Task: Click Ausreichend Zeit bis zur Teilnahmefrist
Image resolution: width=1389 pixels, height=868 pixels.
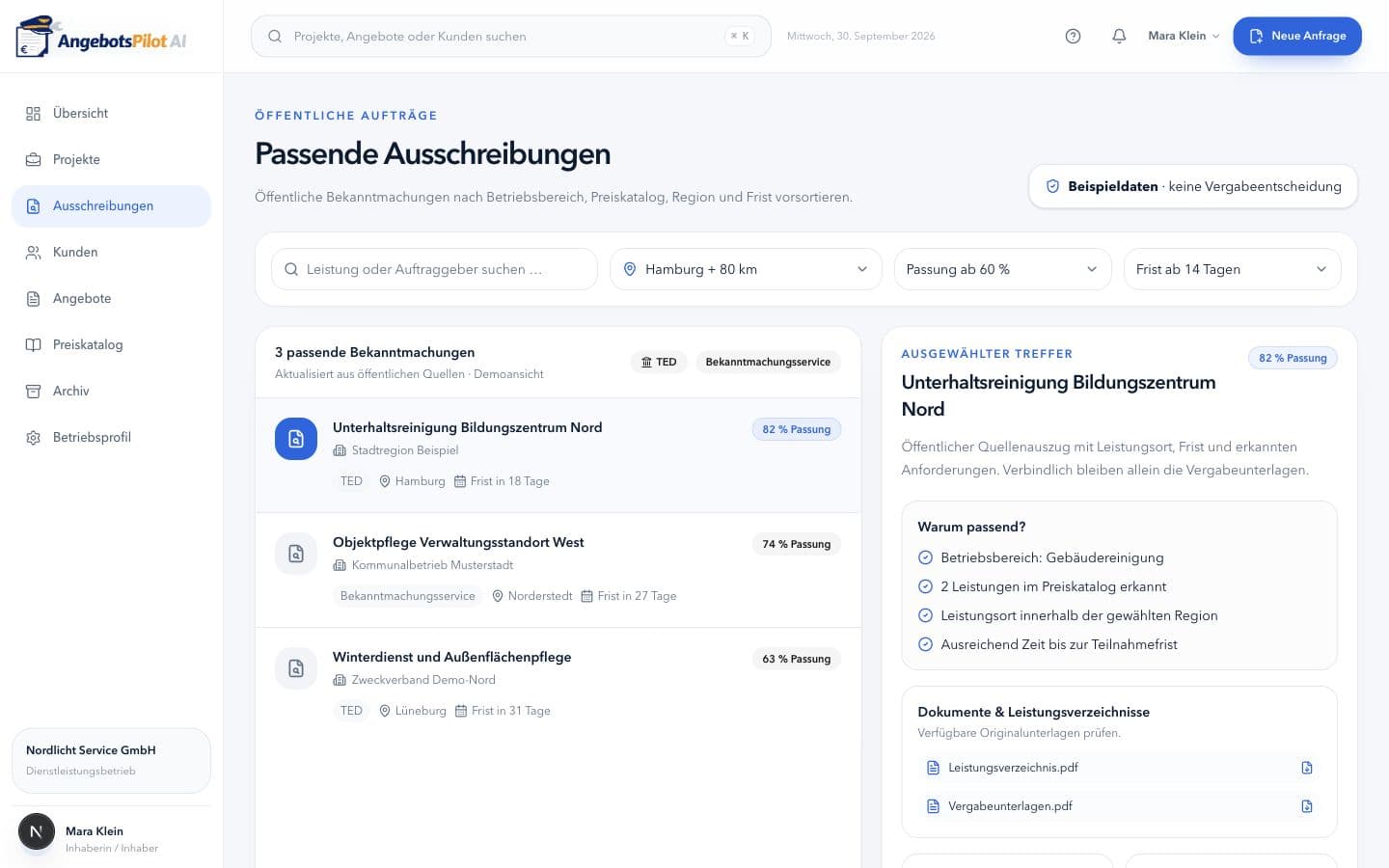Action: click(1059, 644)
